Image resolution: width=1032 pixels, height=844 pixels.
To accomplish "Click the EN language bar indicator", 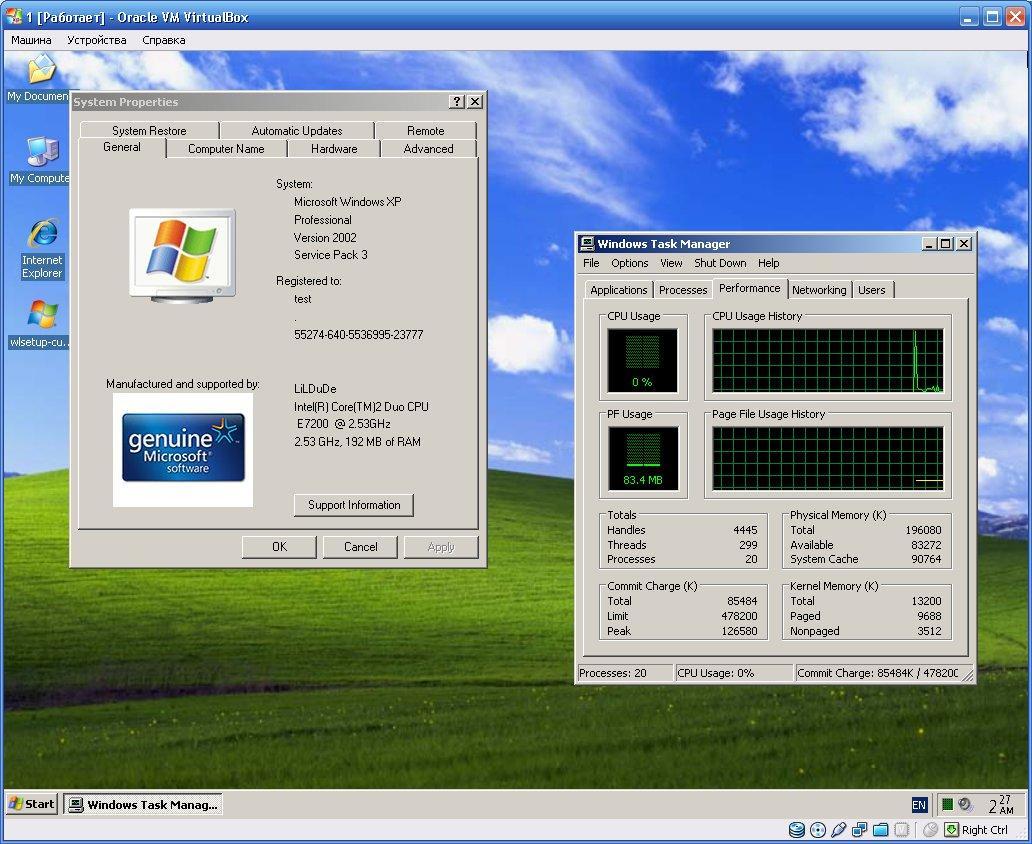I will click(919, 805).
